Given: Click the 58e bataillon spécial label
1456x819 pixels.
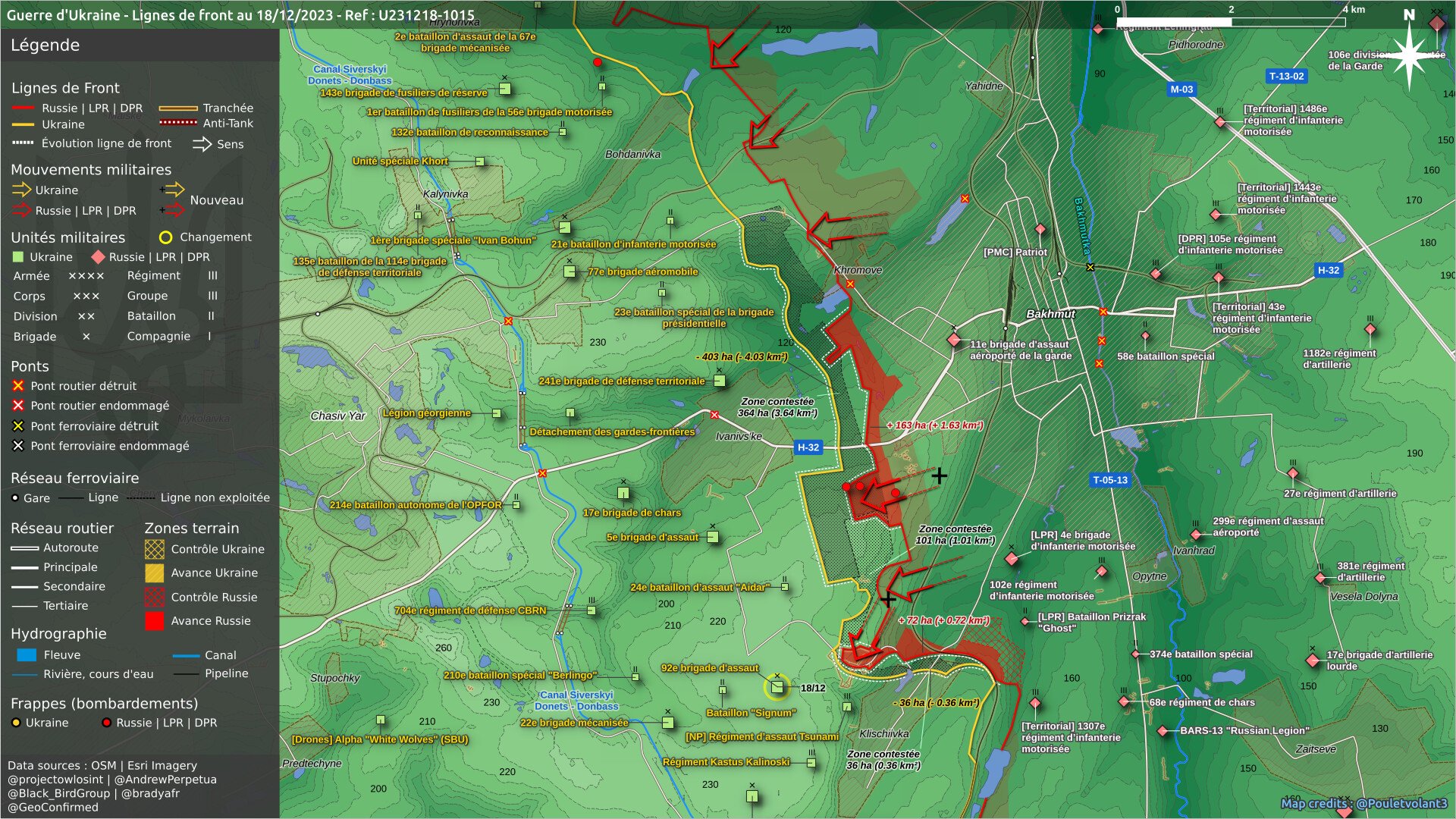Looking at the screenshot, I should 1166,356.
